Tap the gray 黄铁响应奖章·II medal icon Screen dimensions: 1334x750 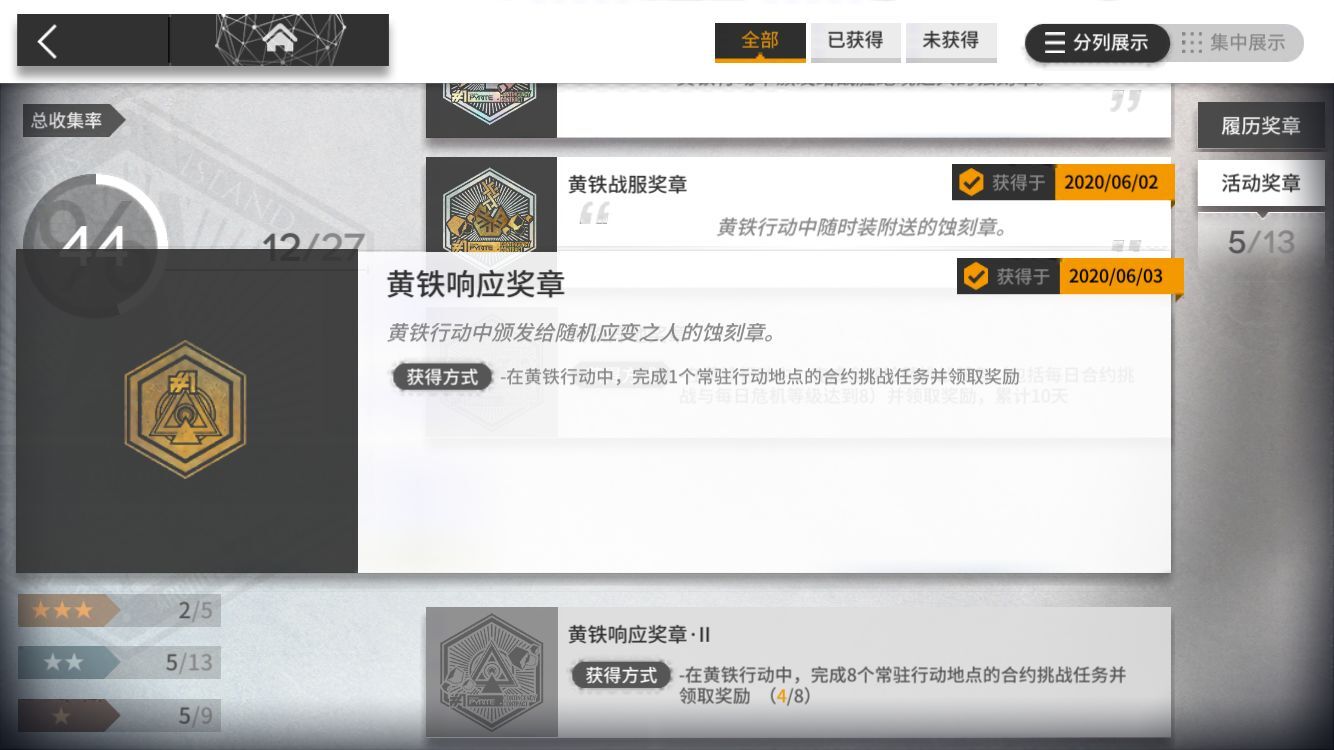click(491, 672)
